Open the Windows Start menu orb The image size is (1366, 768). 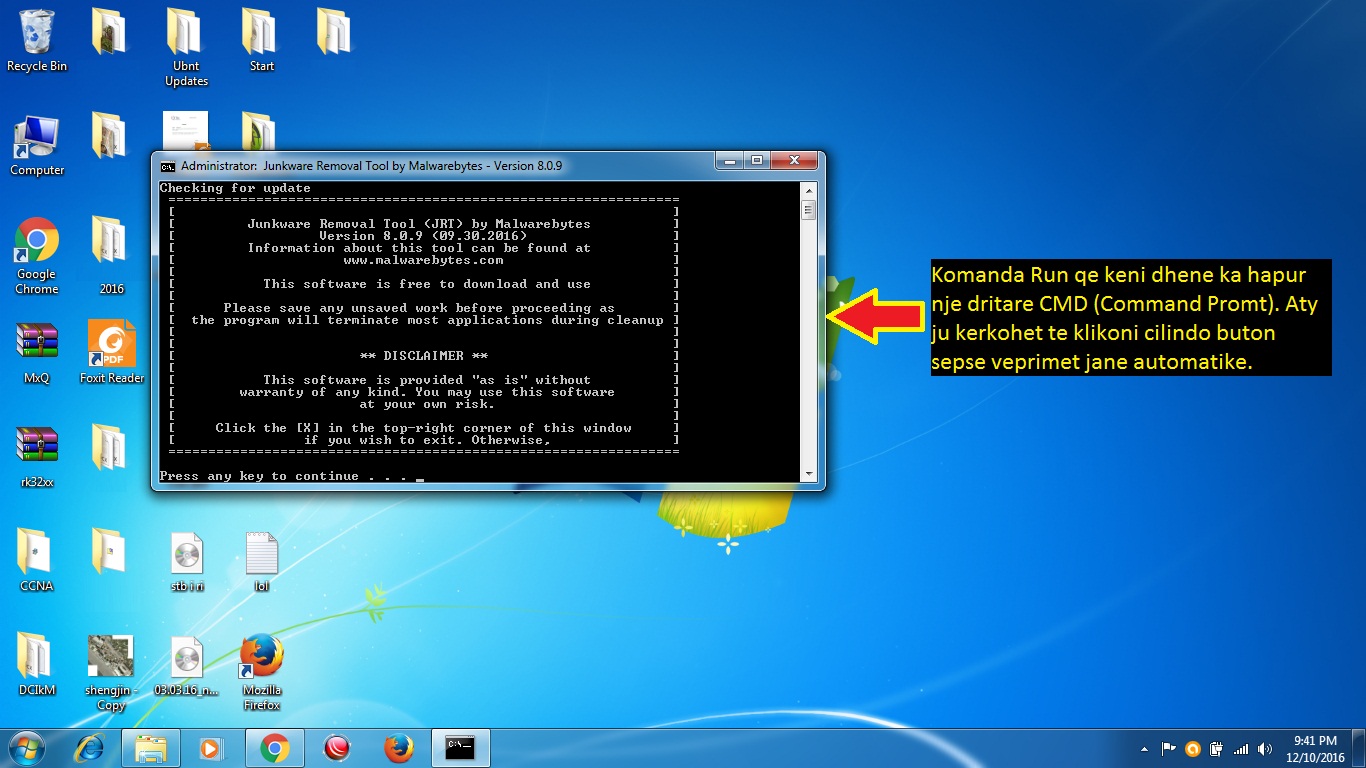pos(25,748)
